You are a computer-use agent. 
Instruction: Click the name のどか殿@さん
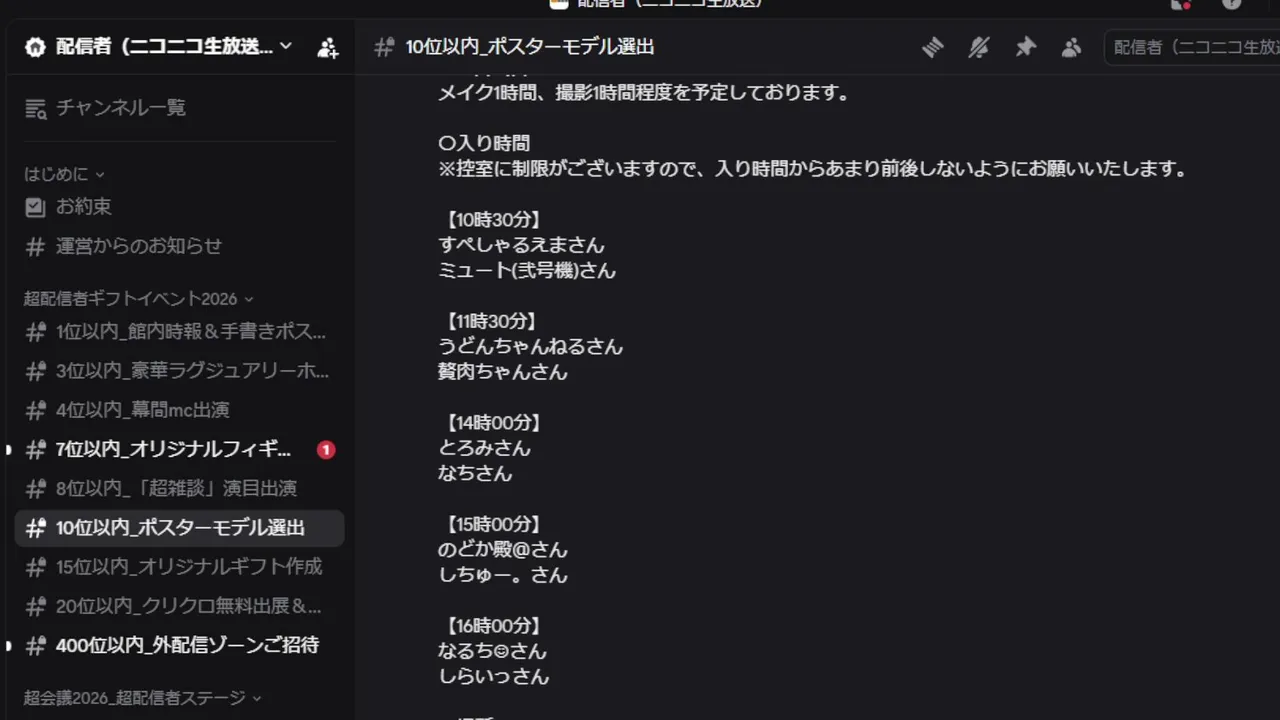pos(503,549)
